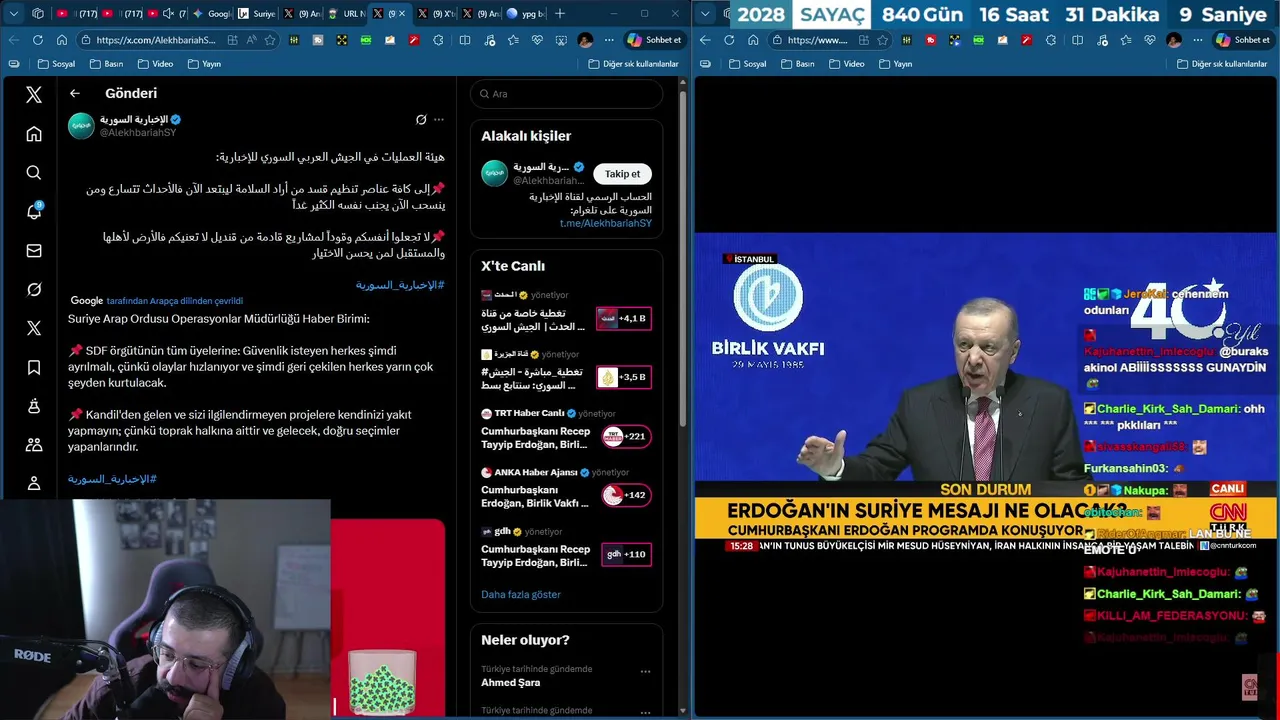Open Sohbet et Copilot in right browser
Viewport: 1280px width, 720px height.
[x=1242, y=40]
